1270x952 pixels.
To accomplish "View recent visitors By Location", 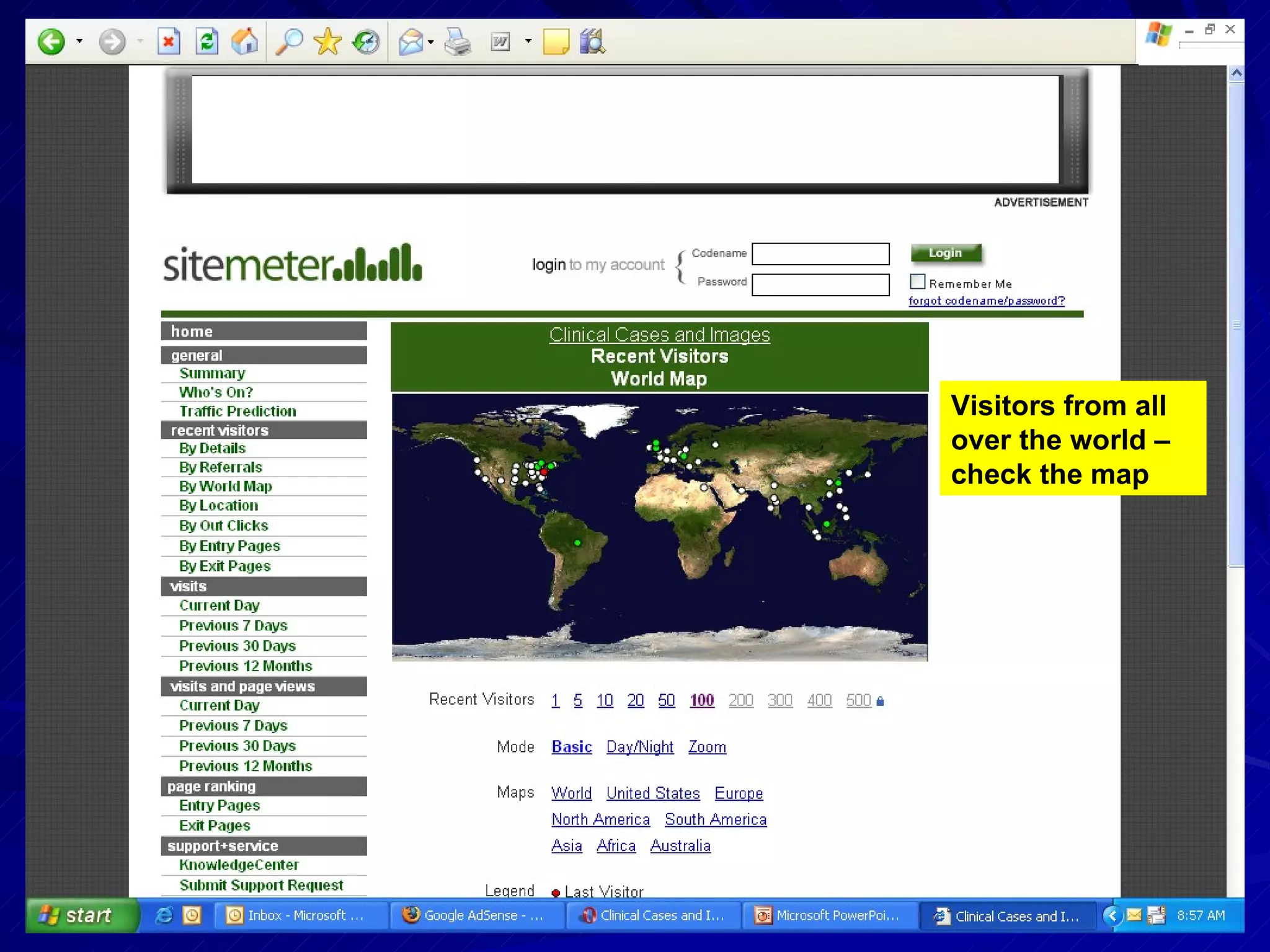I will point(218,506).
